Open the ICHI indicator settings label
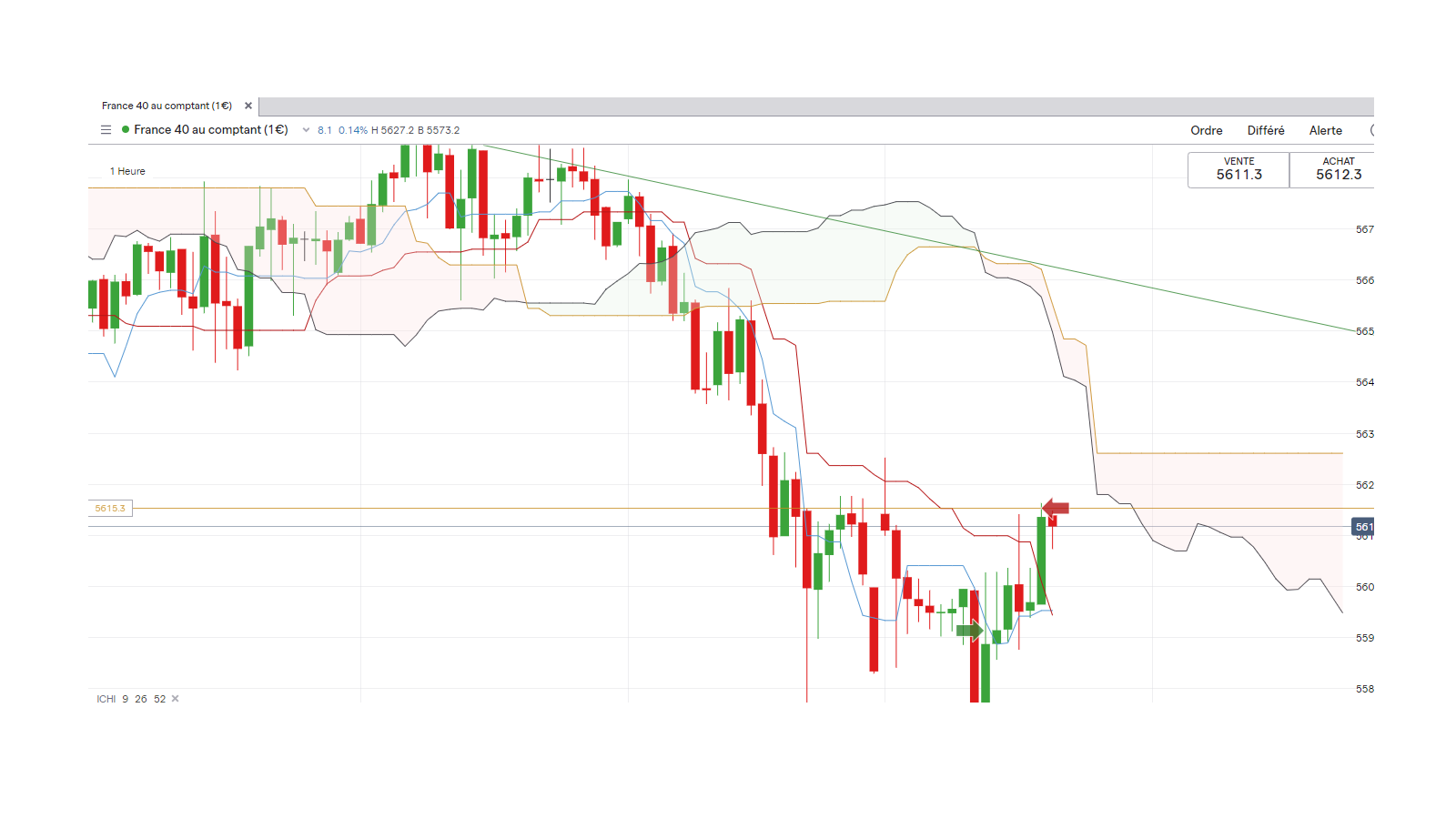The width and height of the screenshot is (1456, 819). [106, 699]
